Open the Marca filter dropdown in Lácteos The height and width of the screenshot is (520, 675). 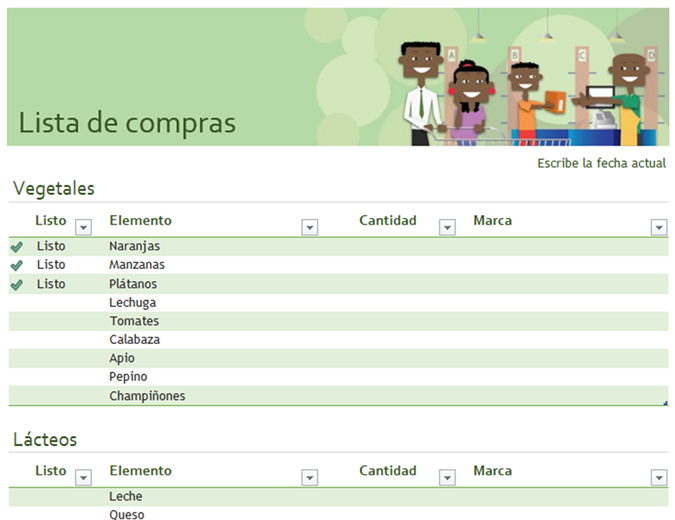pyautogui.click(x=659, y=477)
